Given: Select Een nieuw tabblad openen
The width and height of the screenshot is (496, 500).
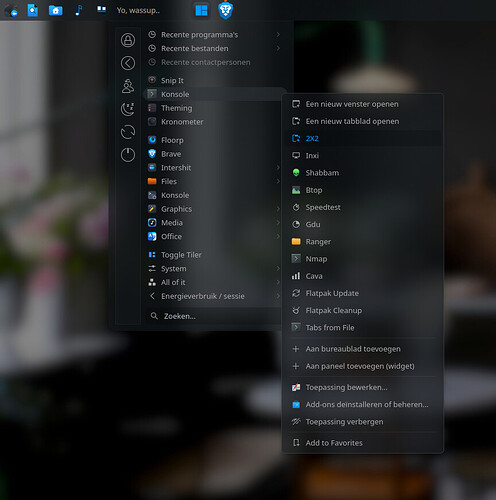Looking at the screenshot, I should [364, 121].
